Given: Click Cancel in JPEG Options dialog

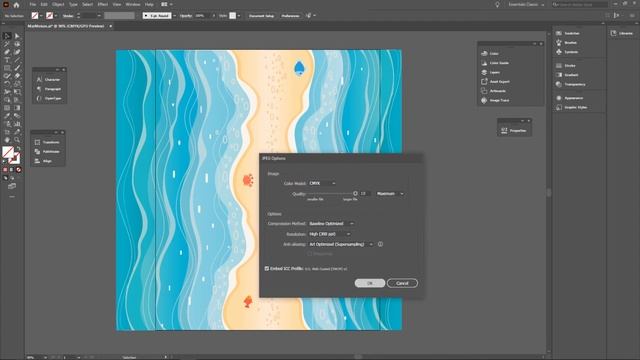Looking at the screenshot, I should [x=402, y=283].
